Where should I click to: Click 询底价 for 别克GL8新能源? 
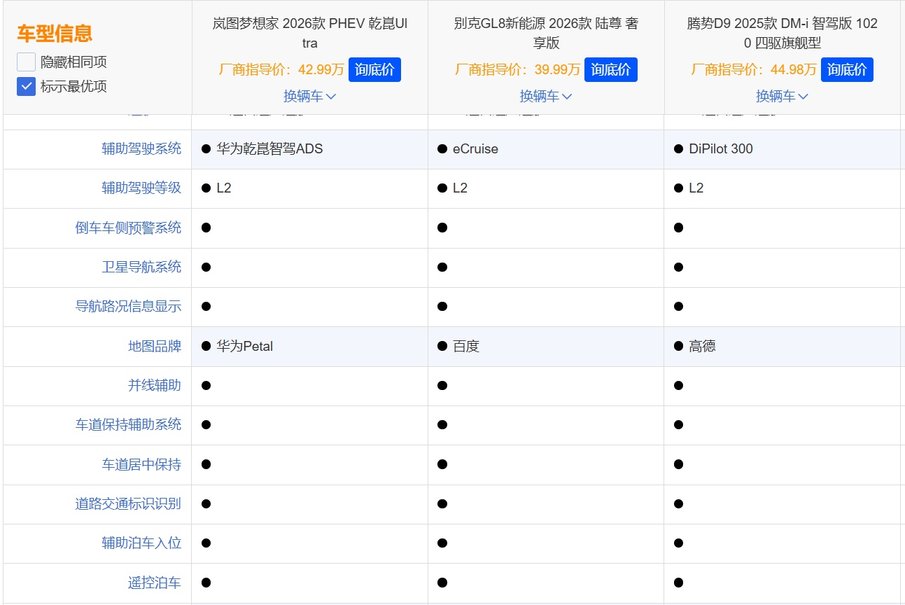point(610,70)
